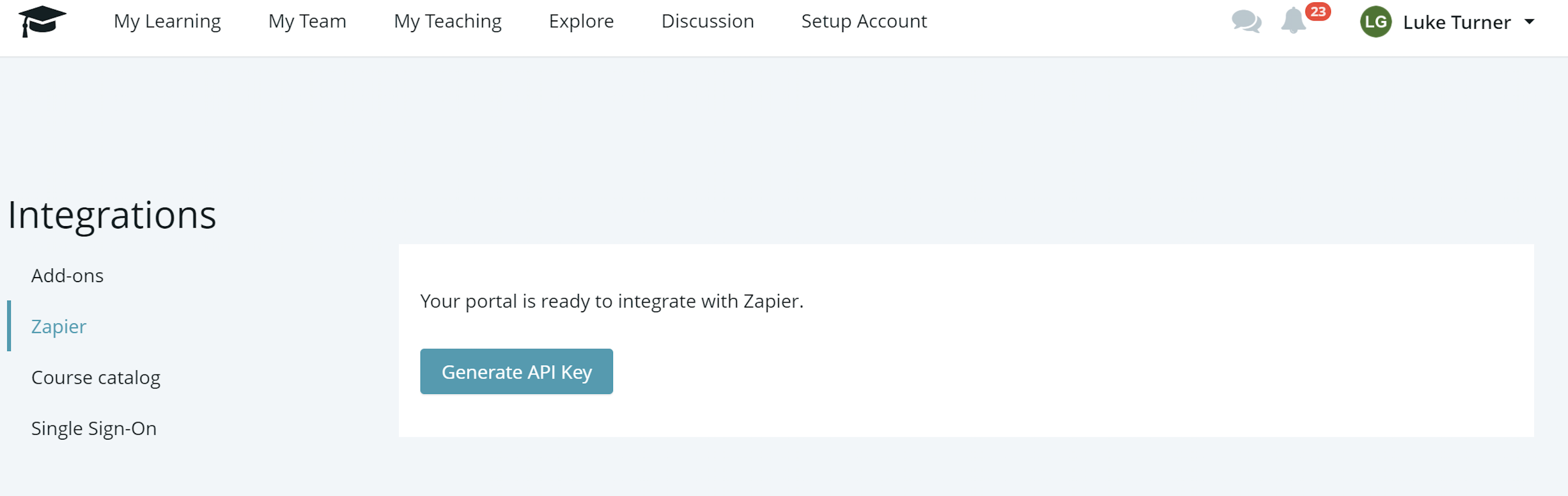The height and width of the screenshot is (496, 1568).
Task: Click the Zapier ready message text
Action: [612, 301]
